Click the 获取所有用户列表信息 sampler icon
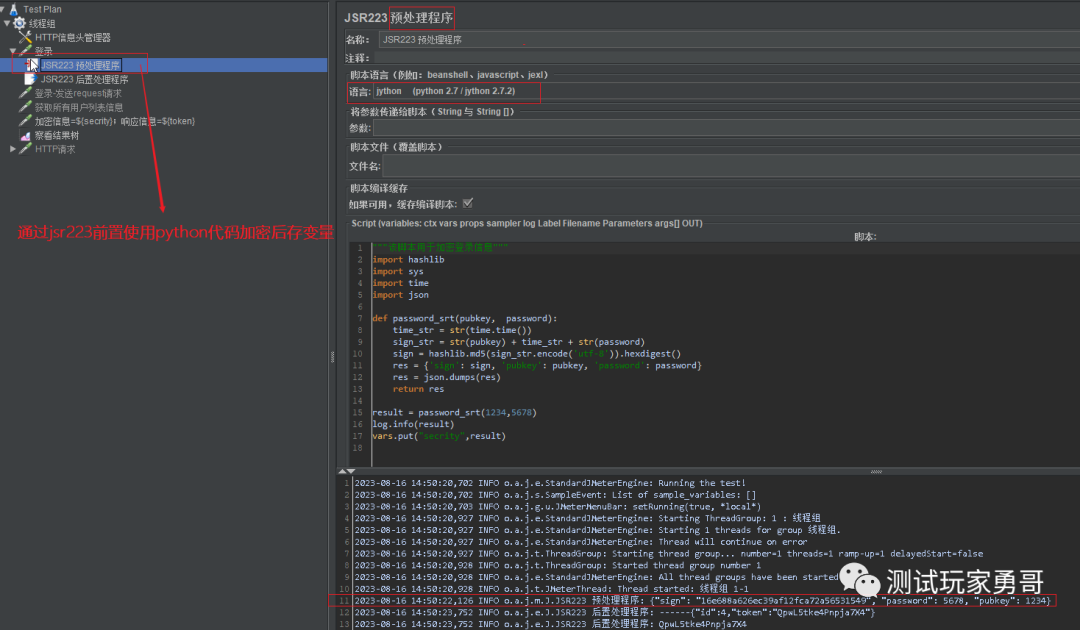Image resolution: width=1080 pixels, height=630 pixels. point(25,107)
